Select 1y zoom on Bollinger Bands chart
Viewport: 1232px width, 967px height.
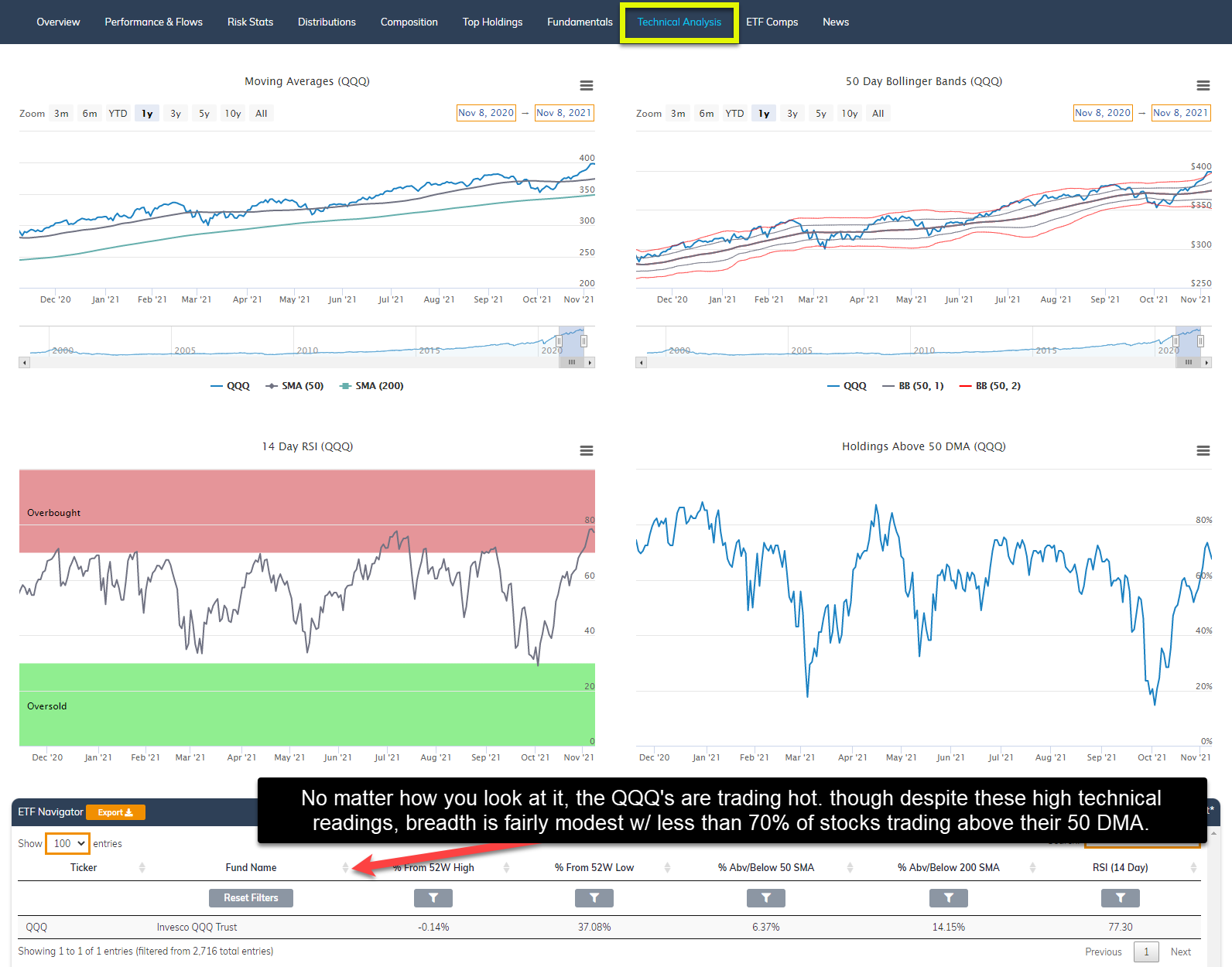[x=764, y=114]
